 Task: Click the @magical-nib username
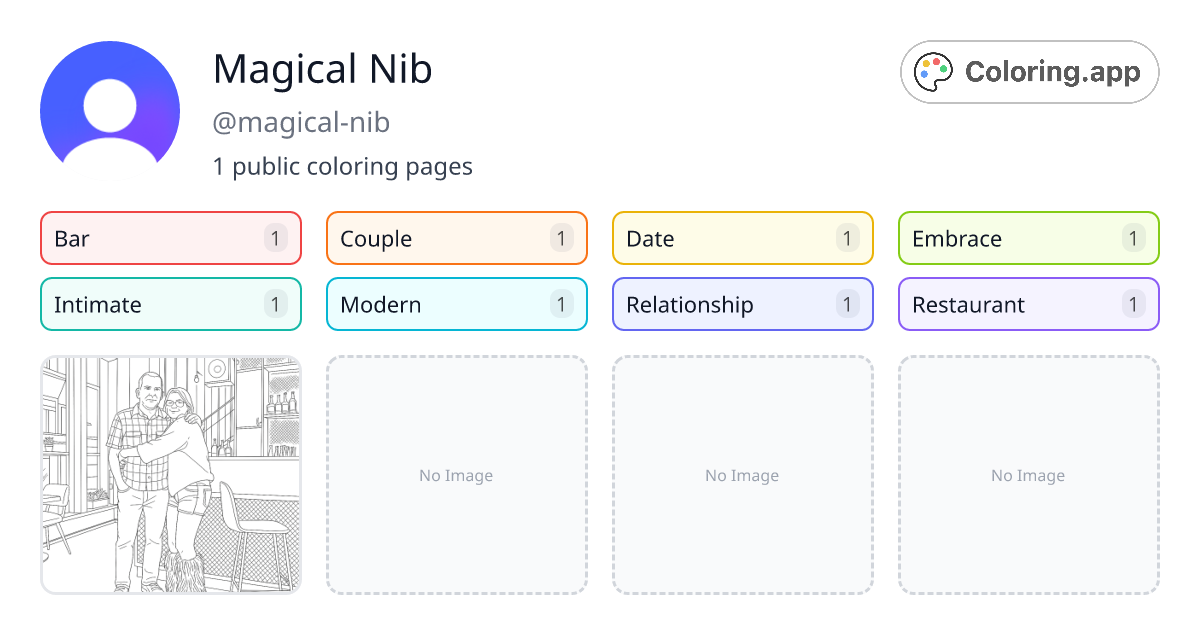(x=301, y=122)
